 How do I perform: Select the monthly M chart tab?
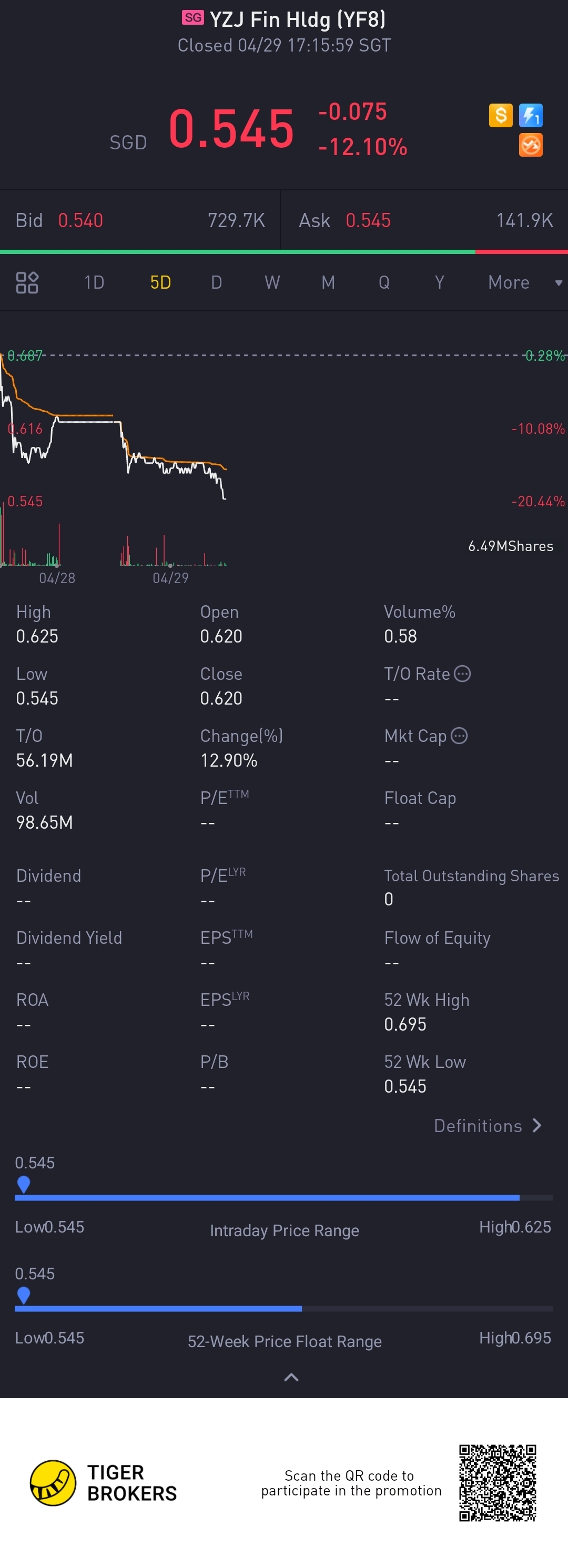[328, 282]
